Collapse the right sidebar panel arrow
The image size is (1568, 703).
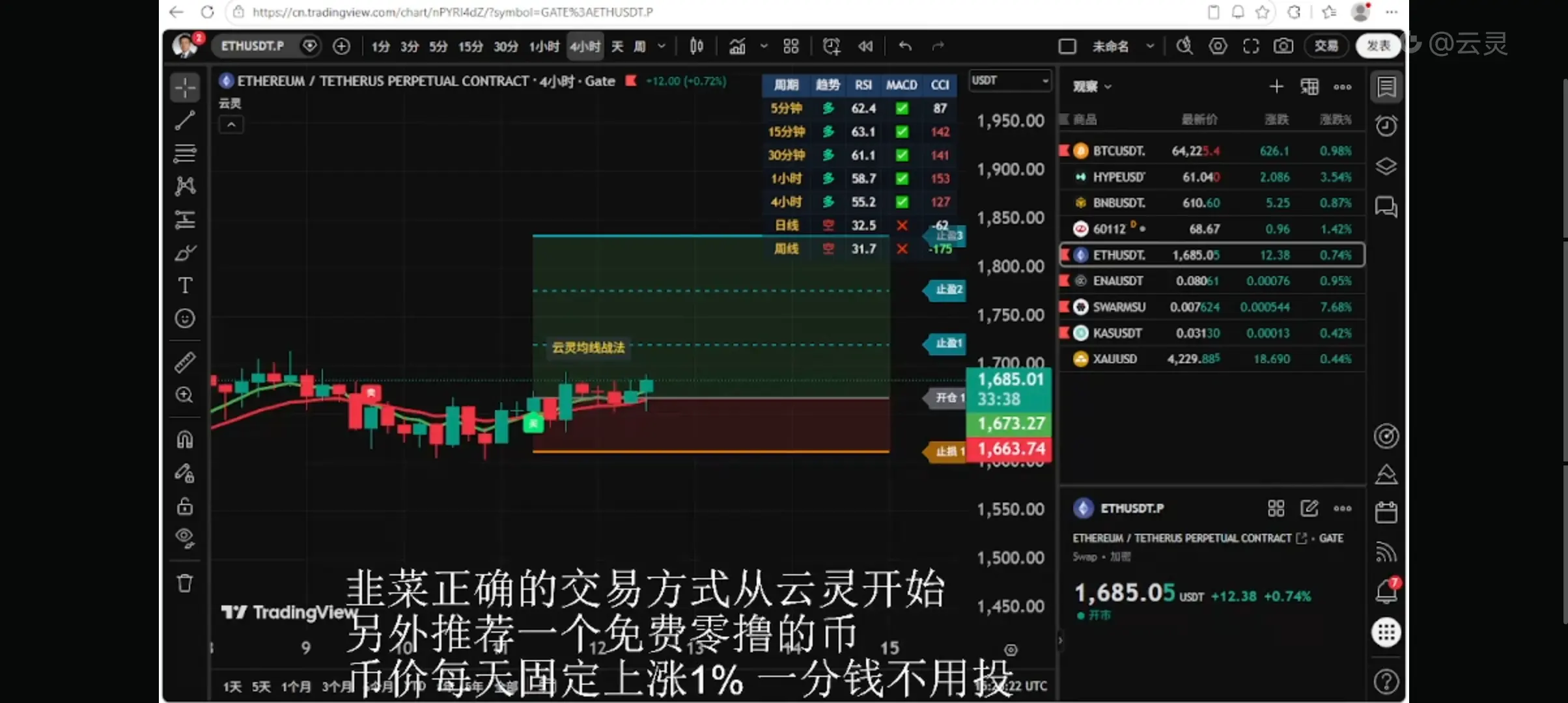[1060, 641]
